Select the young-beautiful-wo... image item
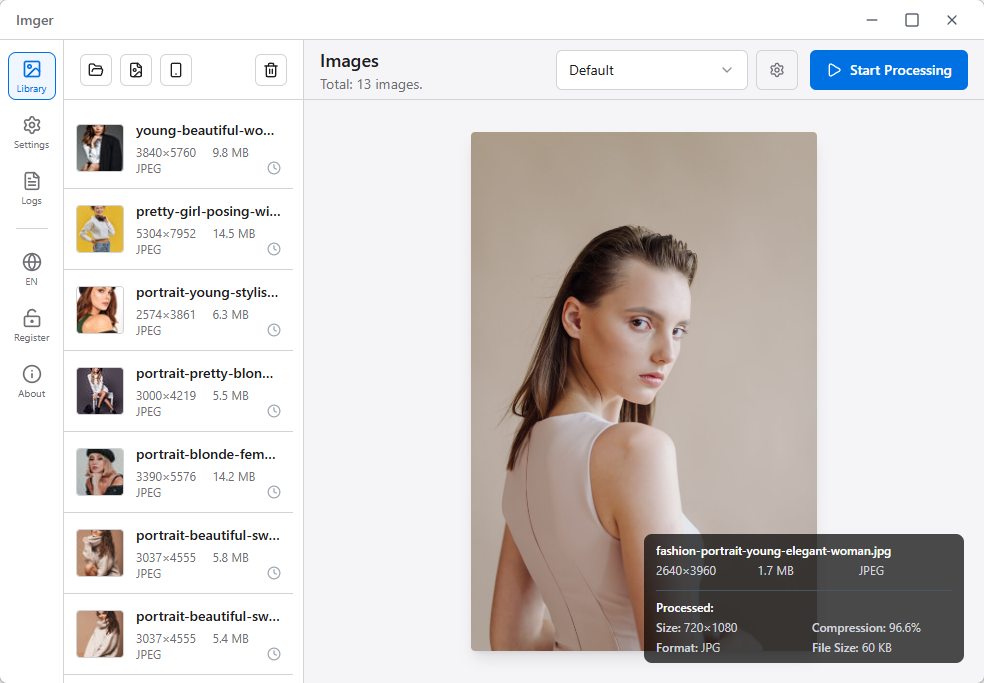 (x=180, y=148)
